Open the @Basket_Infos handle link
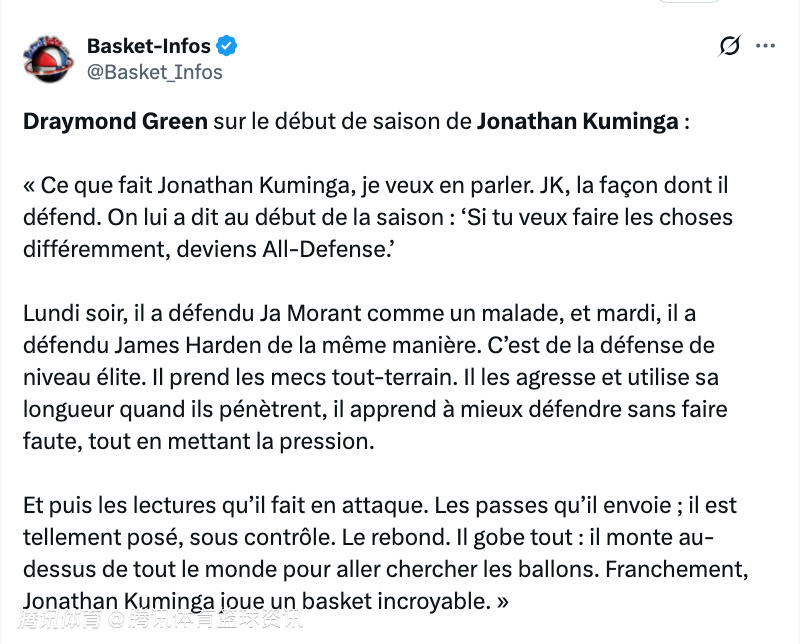The width and height of the screenshot is (802, 644). (155, 72)
